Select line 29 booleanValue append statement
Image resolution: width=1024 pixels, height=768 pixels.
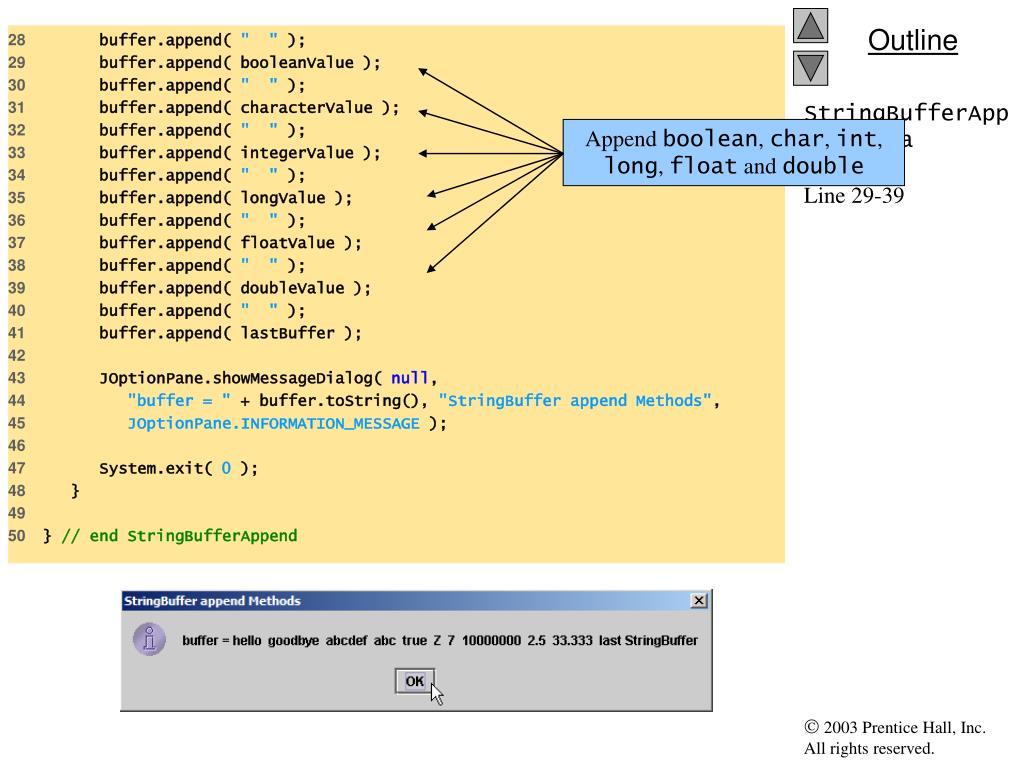(240, 63)
